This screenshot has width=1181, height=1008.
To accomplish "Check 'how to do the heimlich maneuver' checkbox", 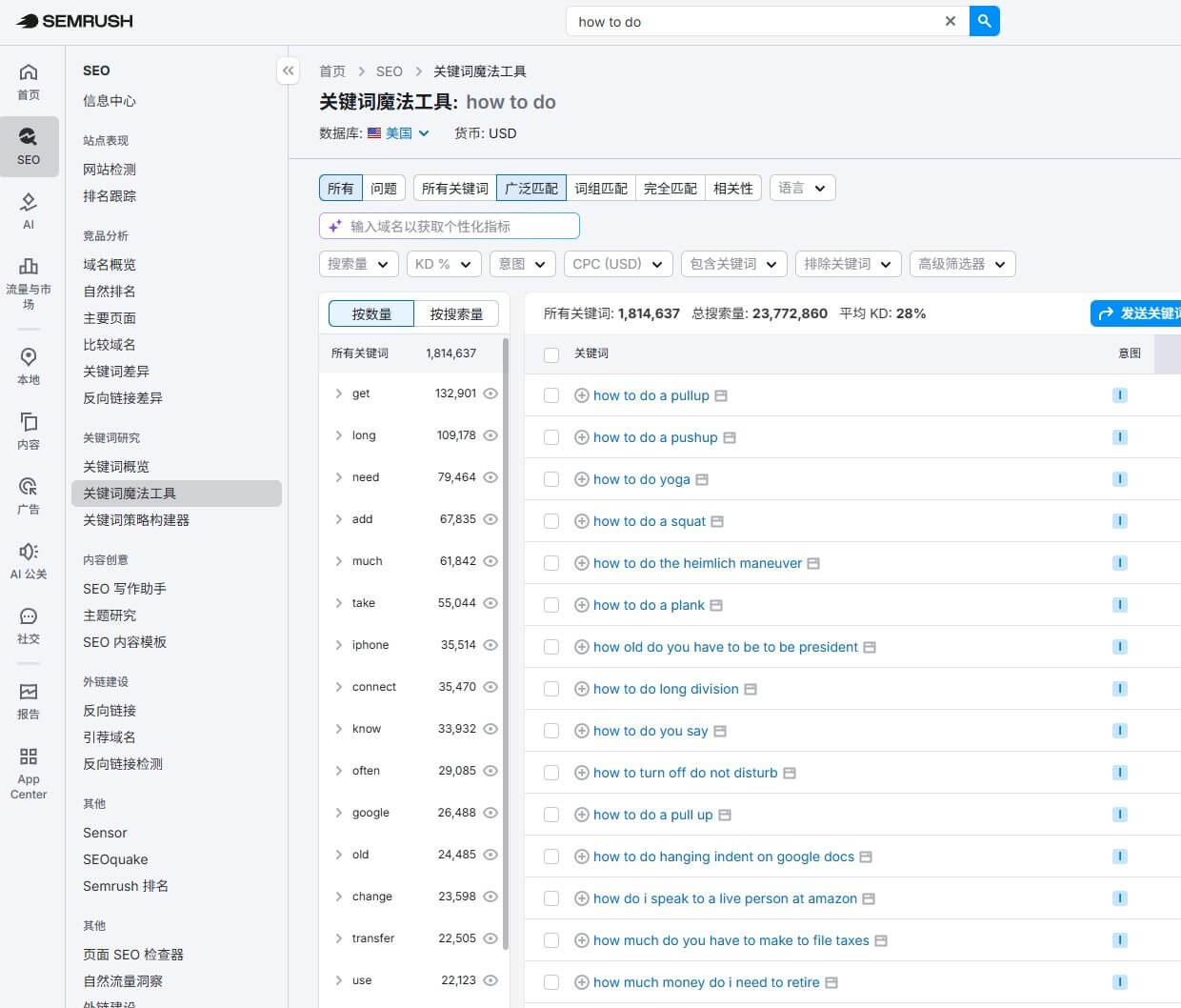I will (x=551, y=563).
